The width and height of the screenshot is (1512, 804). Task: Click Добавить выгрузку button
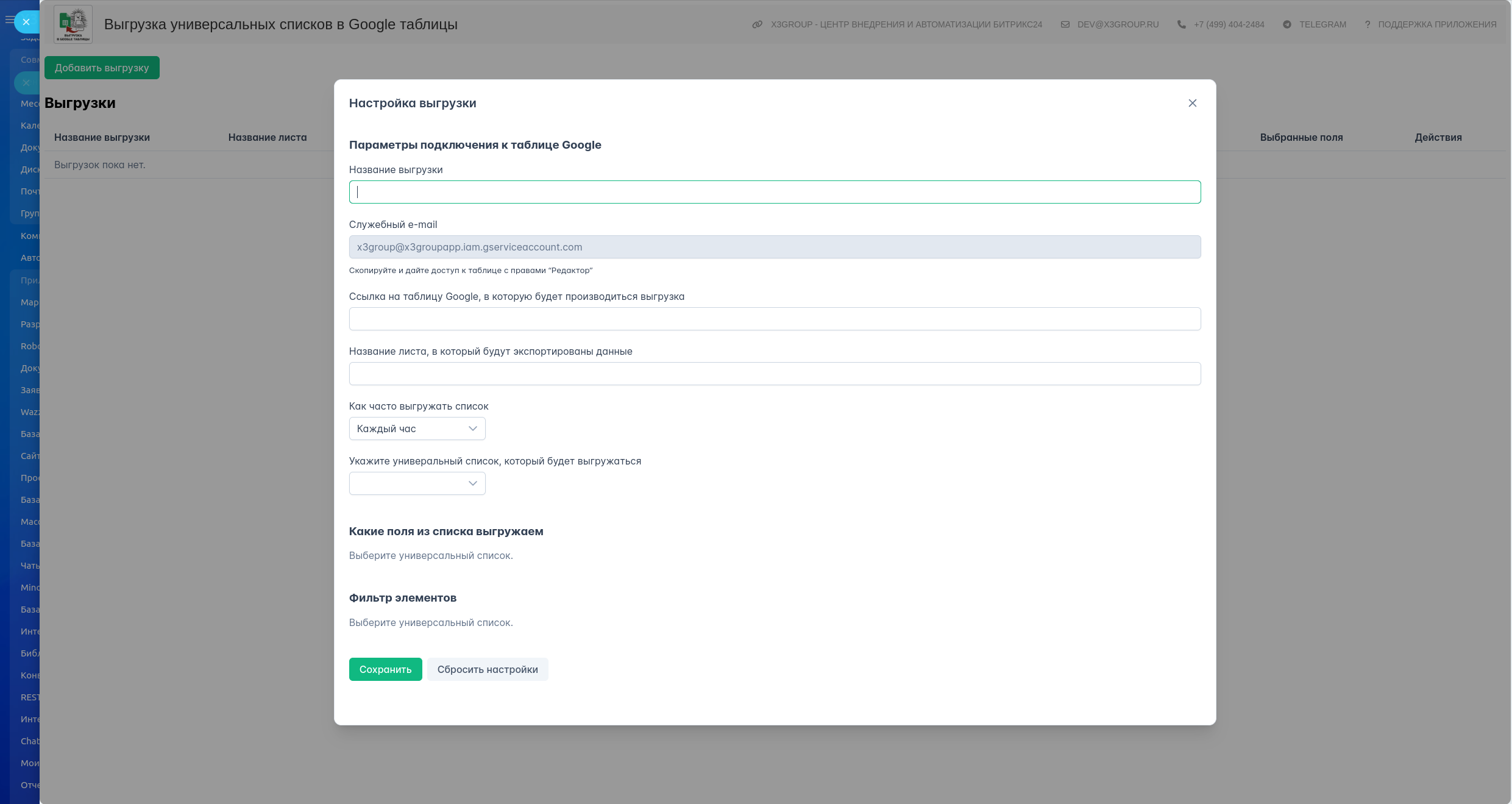point(102,68)
